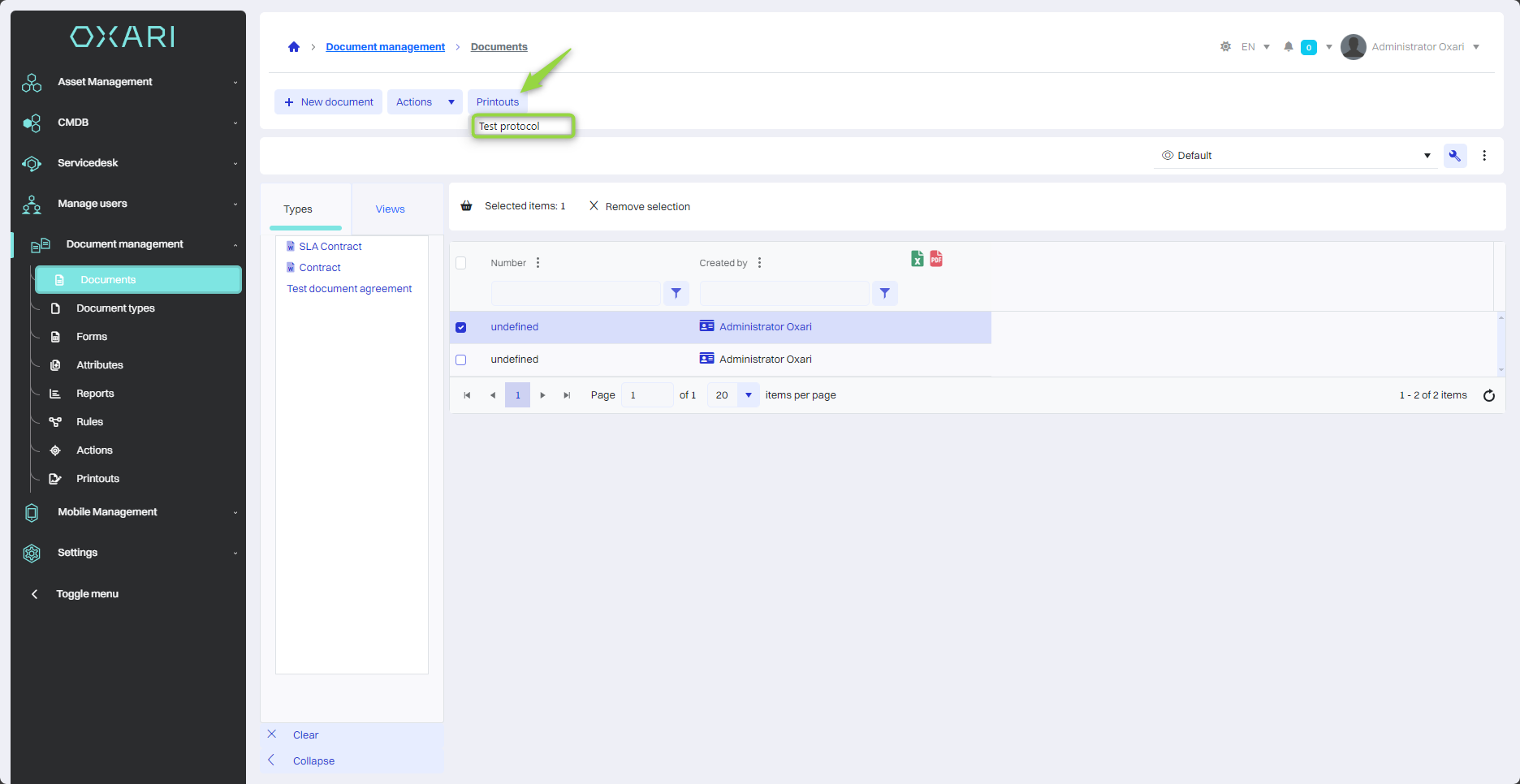This screenshot has height=784, width=1520.
Task: Click the home breadcrumb icon
Action: pos(294,47)
